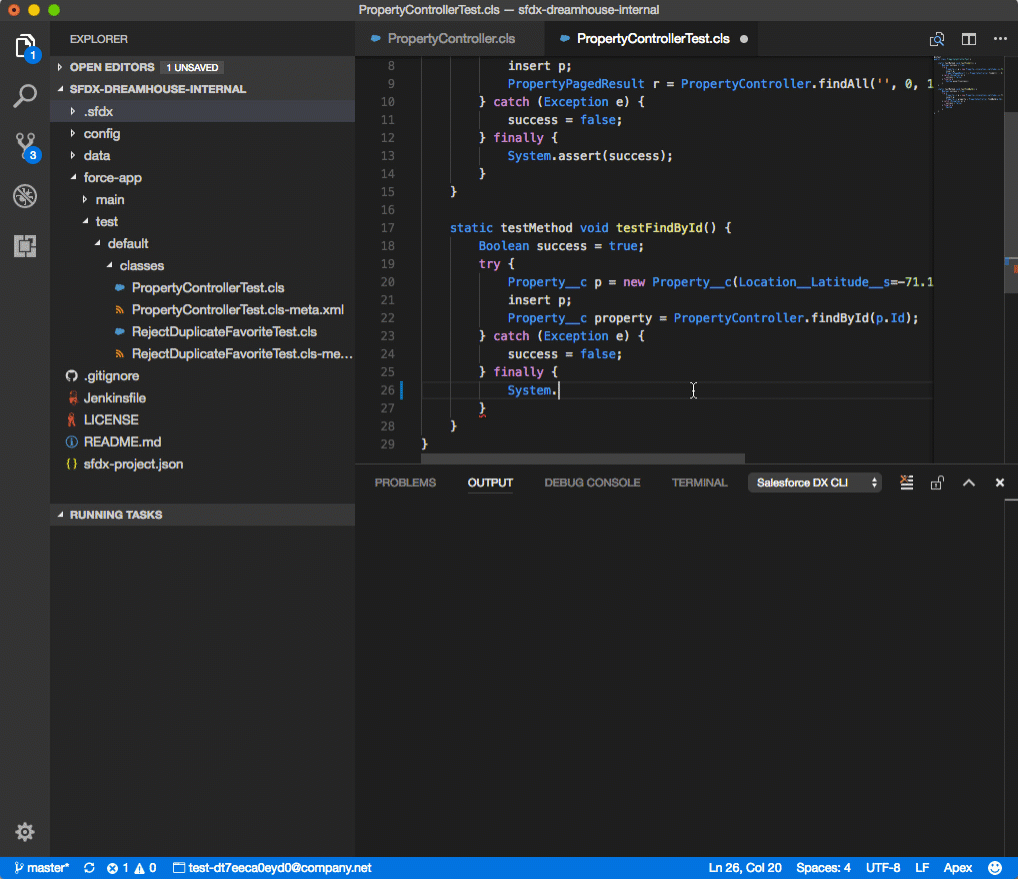Split the editor using the split icon
1018x879 pixels.
tap(967, 38)
